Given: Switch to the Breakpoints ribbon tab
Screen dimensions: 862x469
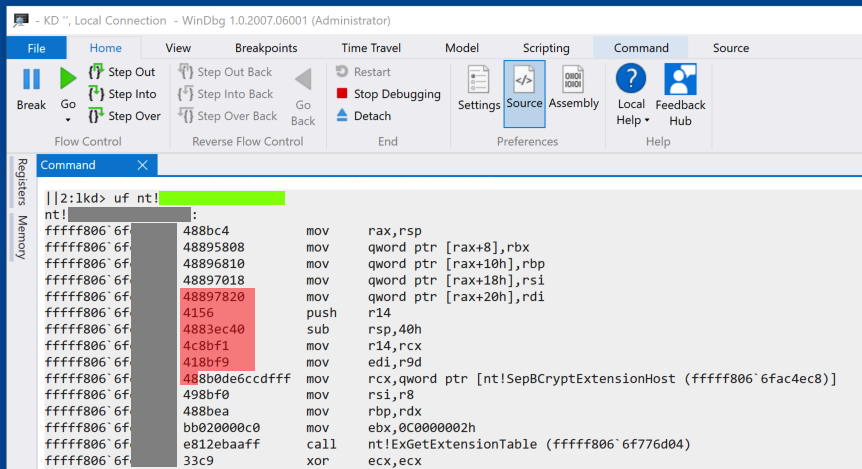Looking at the screenshot, I should (x=266, y=48).
